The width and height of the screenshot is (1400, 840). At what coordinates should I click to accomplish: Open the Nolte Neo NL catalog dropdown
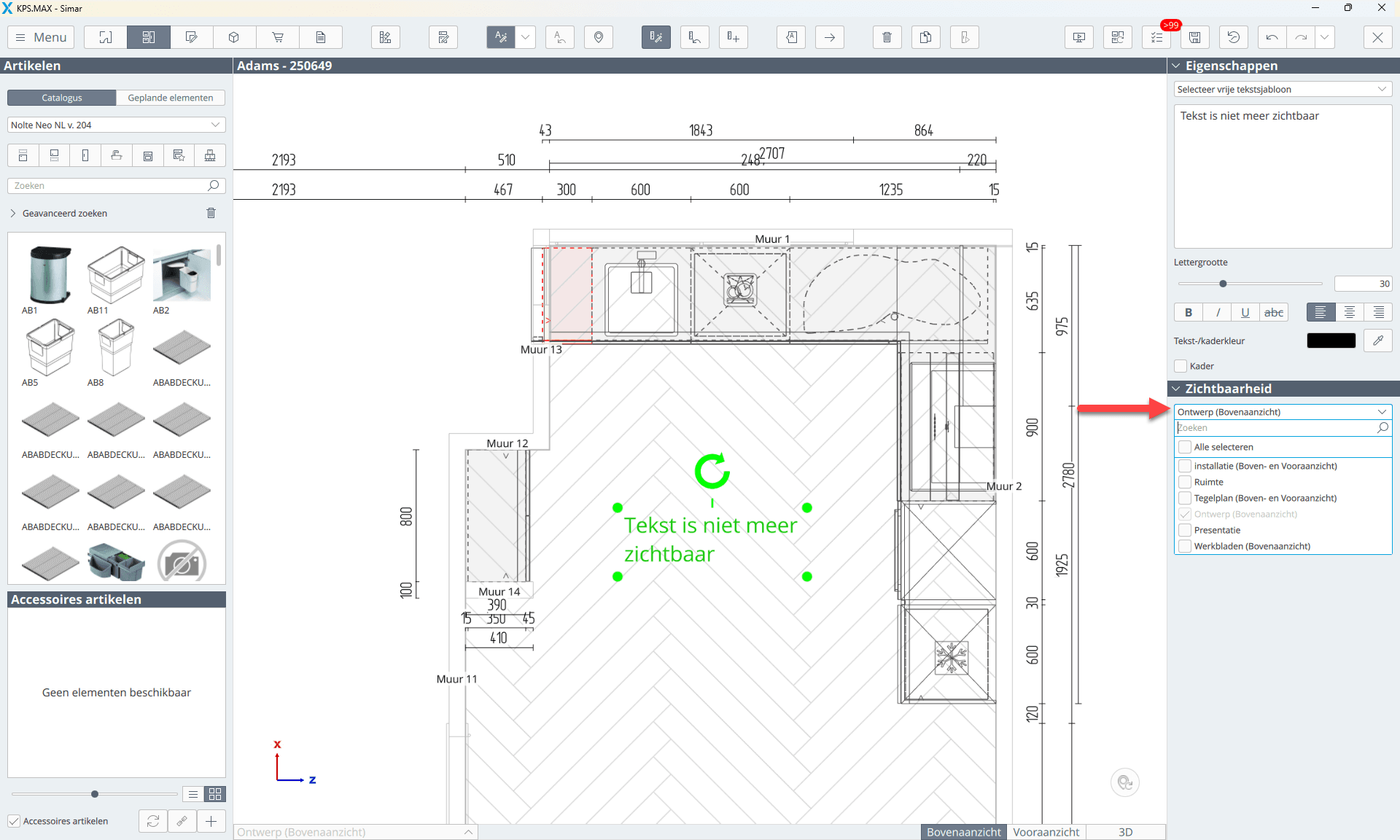(116, 125)
